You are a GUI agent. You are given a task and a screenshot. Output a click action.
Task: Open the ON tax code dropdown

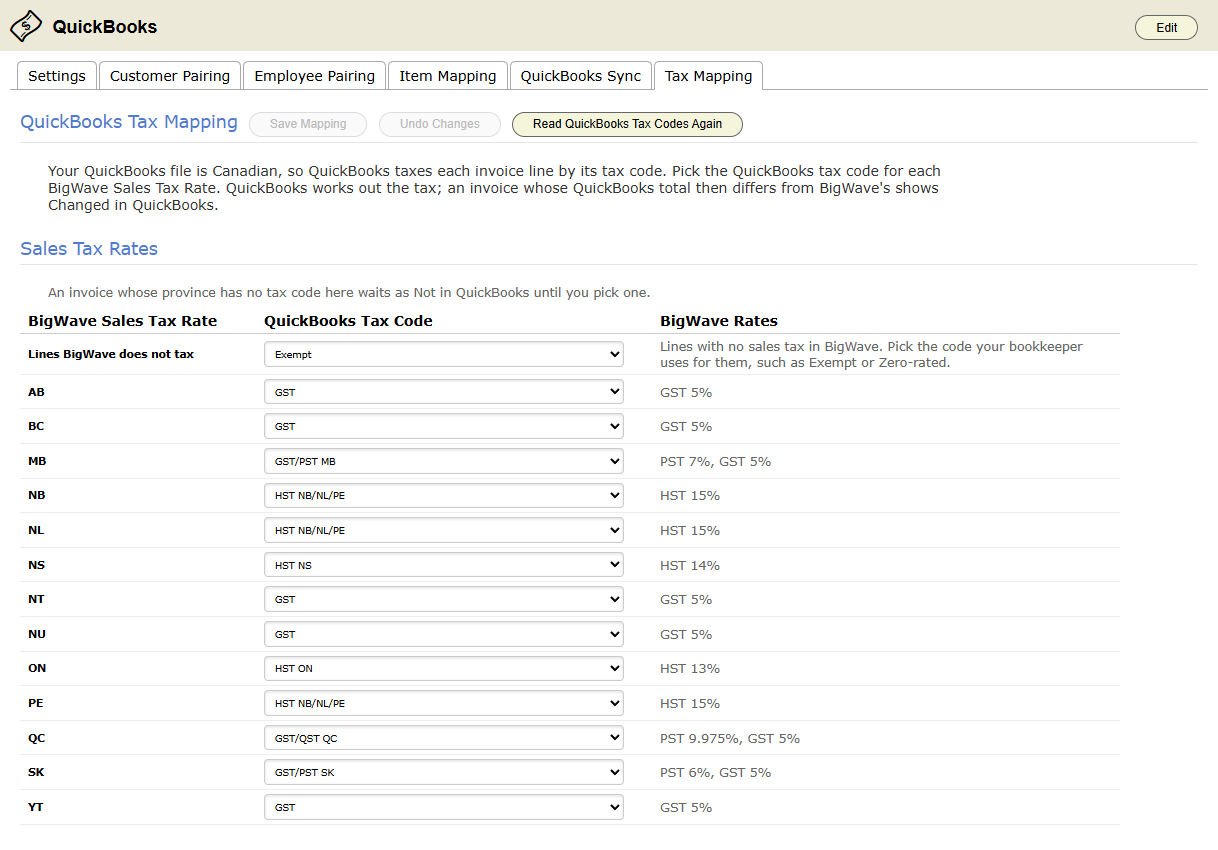click(x=444, y=668)
